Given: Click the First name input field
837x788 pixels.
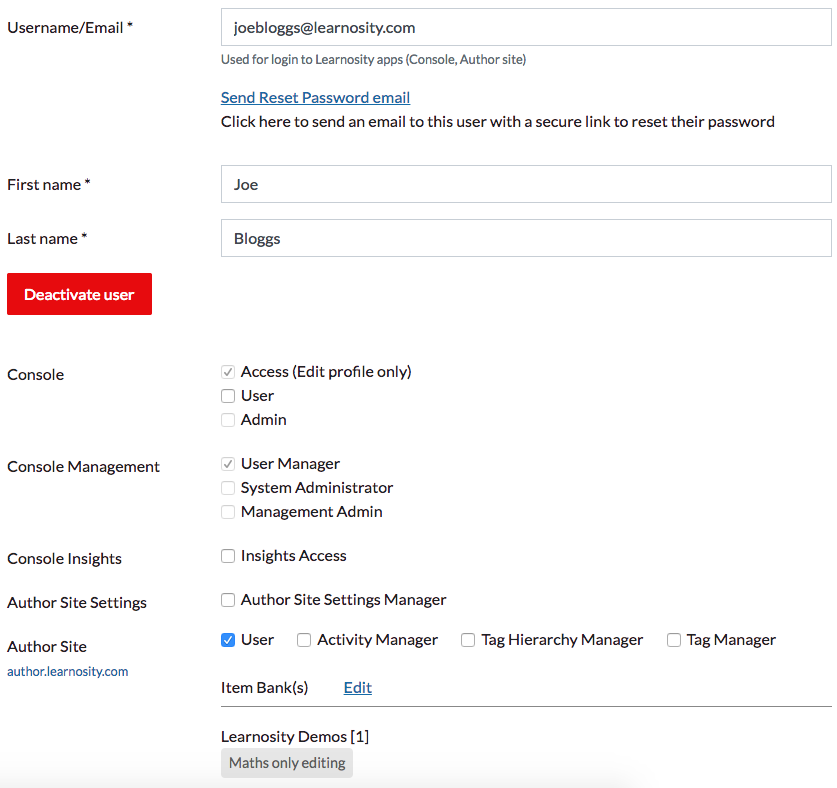Looking at the screenshot, I should pos(526,184).
